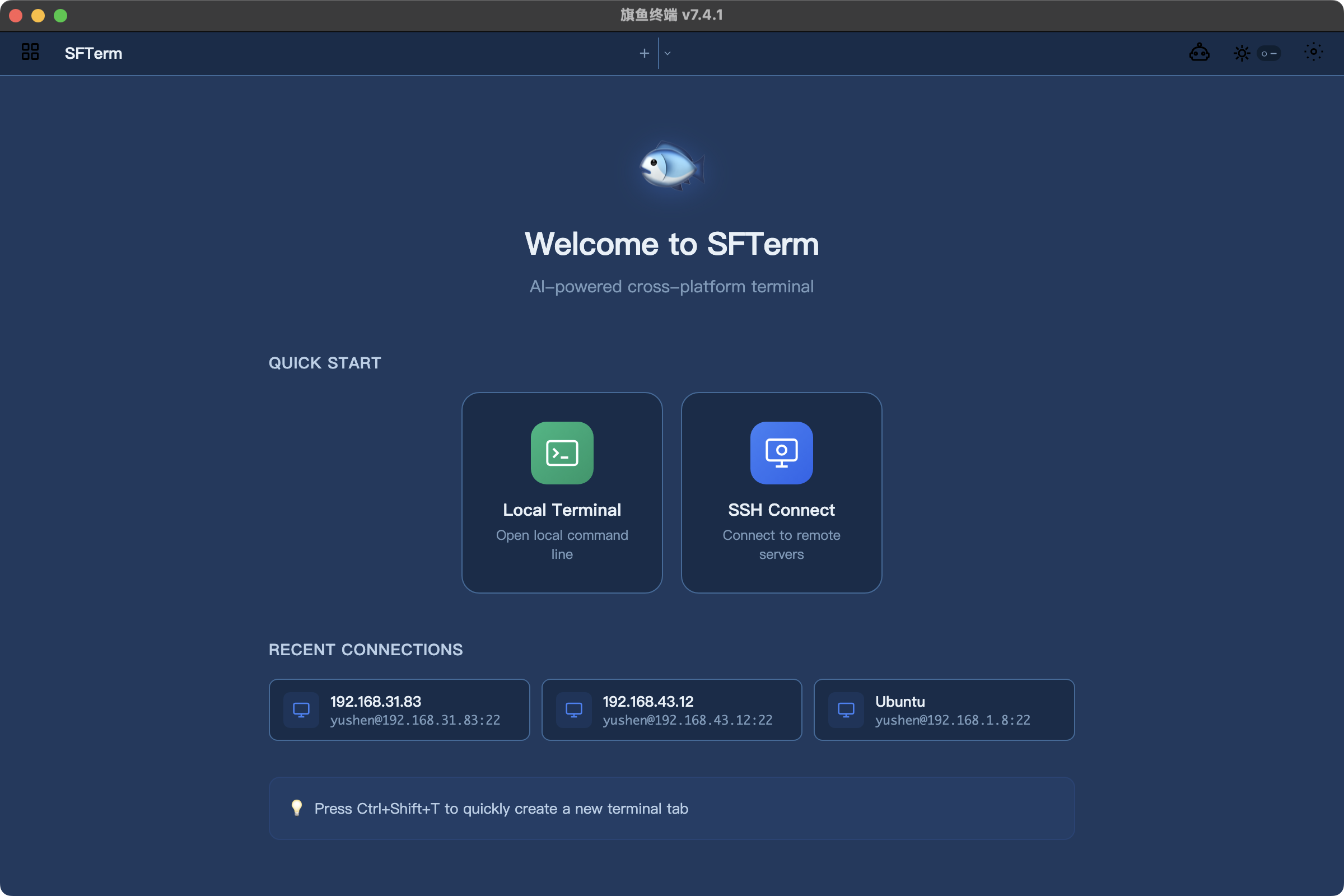Click the plus button to create a new tab
1344x896 pixels.
click(x=643, y=53)
